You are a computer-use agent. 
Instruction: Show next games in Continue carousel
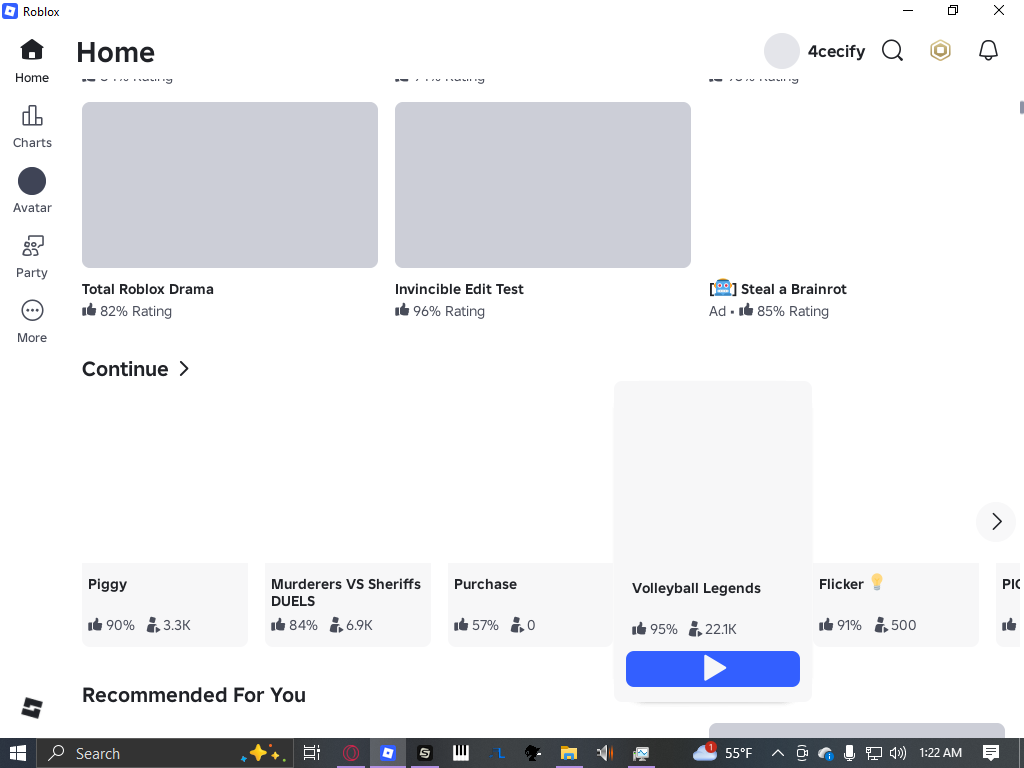click(996, 521)
